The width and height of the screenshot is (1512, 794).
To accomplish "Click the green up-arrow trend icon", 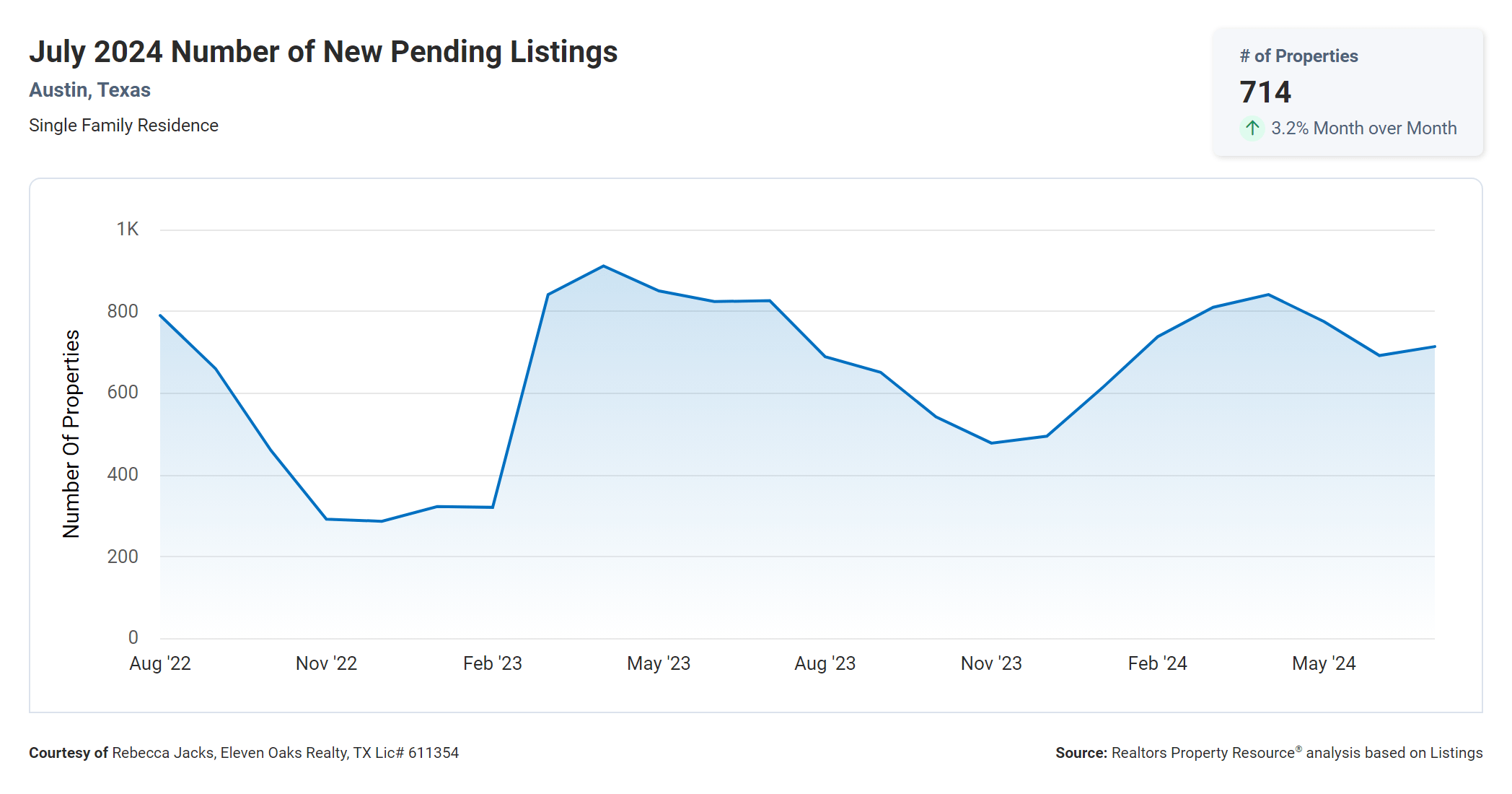I will click(1252, 128).
